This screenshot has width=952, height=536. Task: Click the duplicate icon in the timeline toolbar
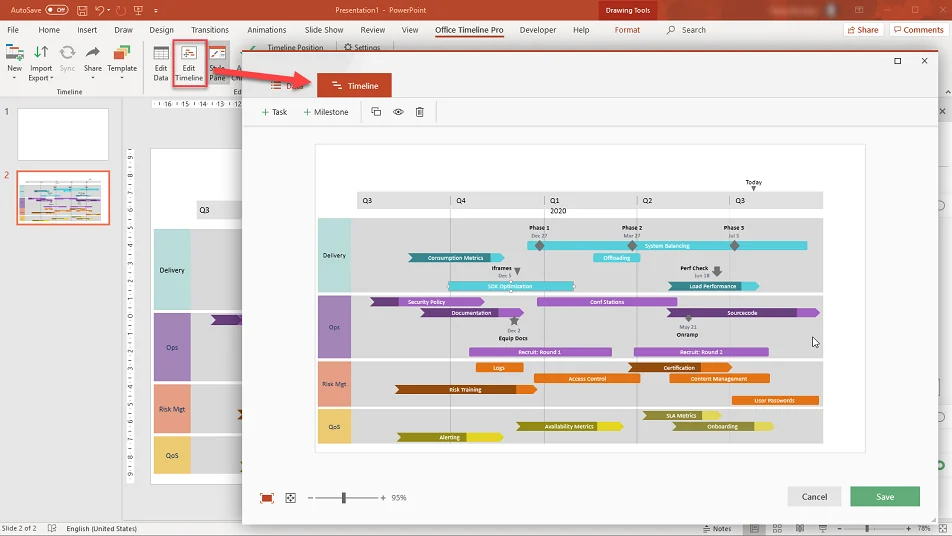click(x=376, y=112)
